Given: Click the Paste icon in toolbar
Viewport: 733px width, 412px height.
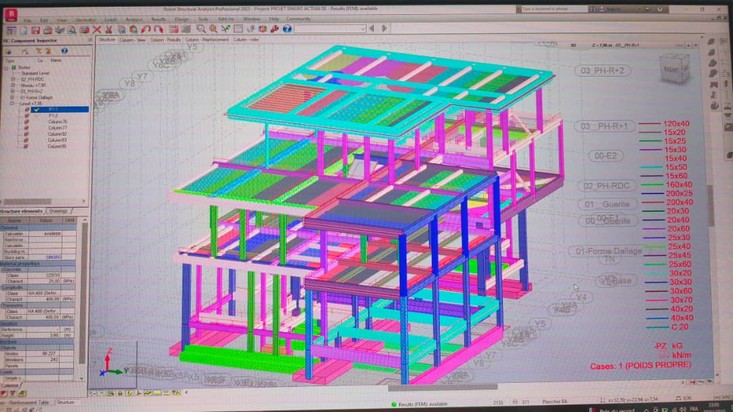Looking at the screenshot, I should tap(133, 29).
